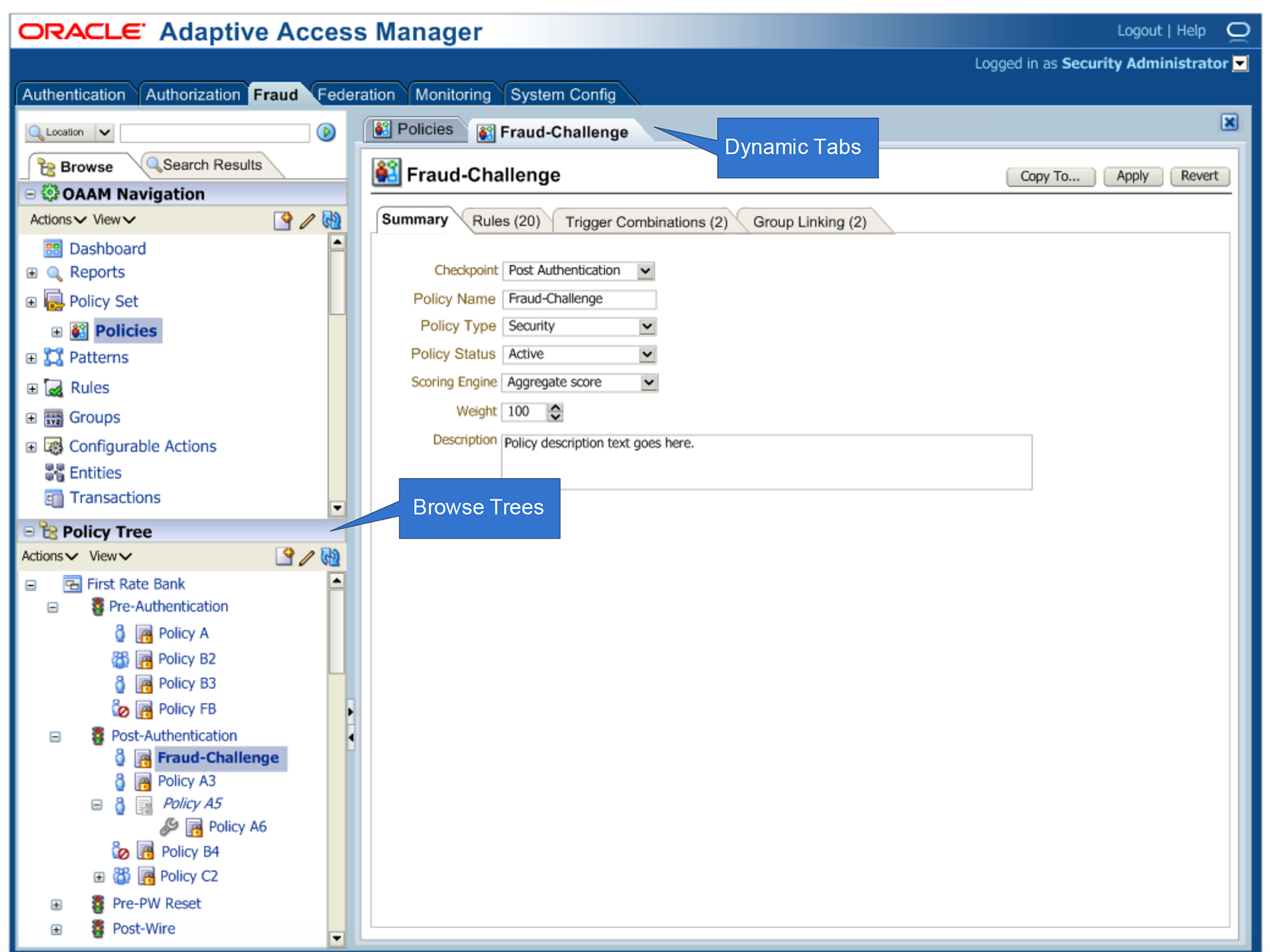Click the Rules checkmark icon
The image size is (1270, 952).
coord(54,387)
